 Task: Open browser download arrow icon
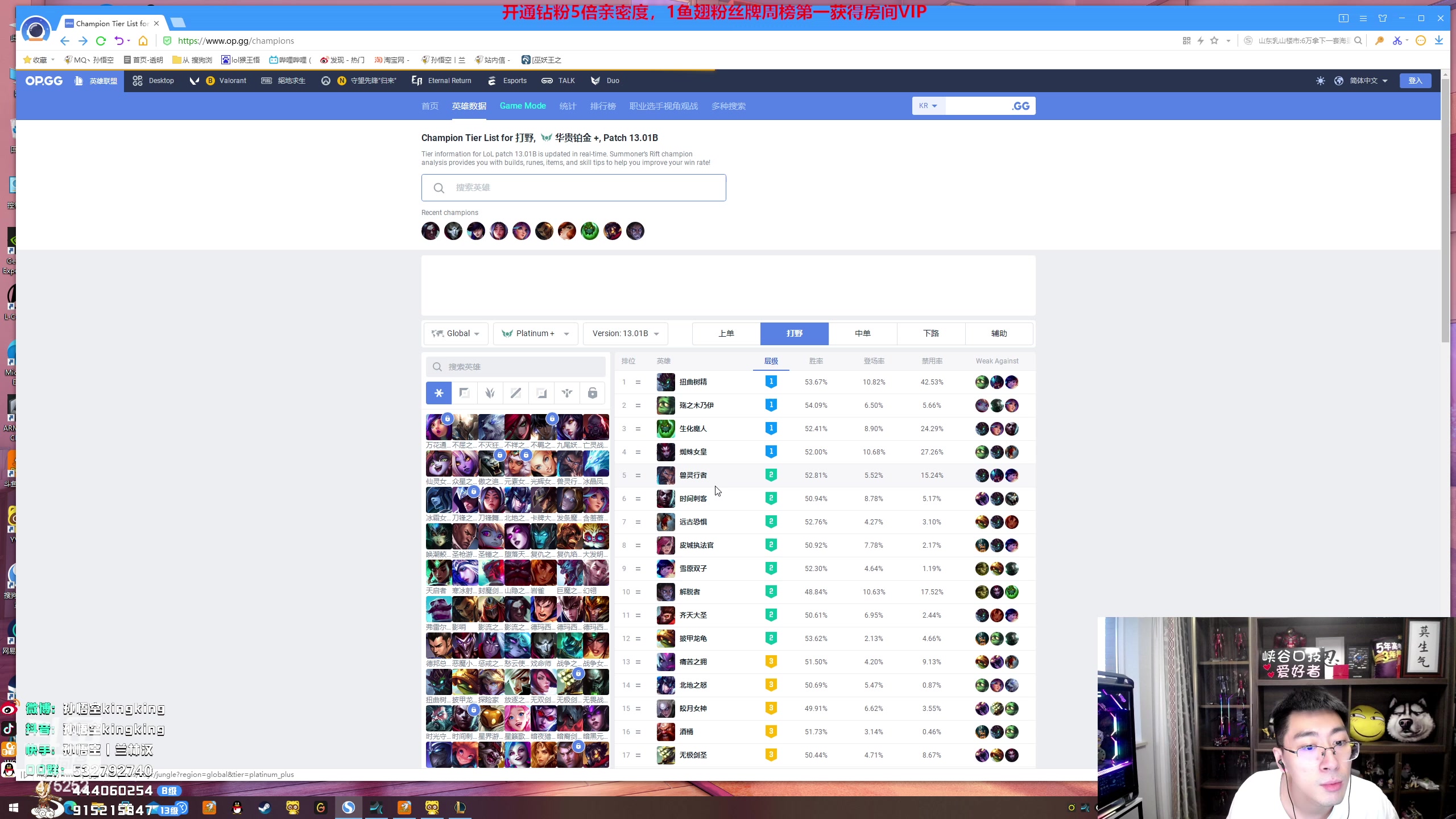[x=1438, y=41]
